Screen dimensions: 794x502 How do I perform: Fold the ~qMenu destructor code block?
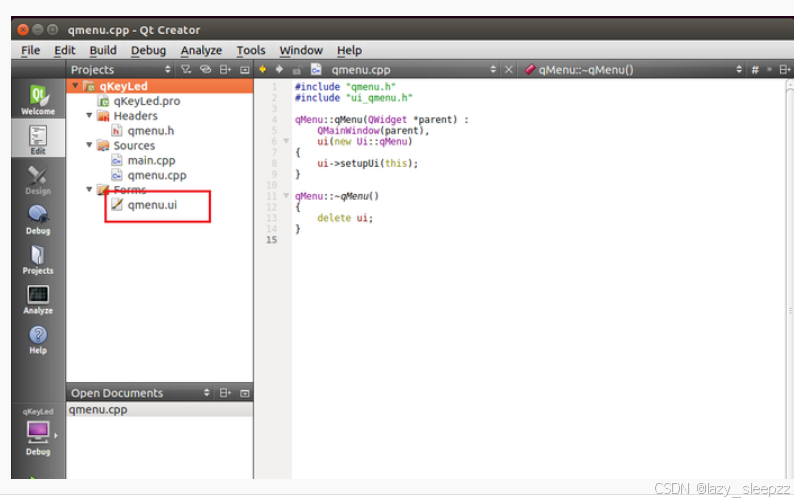286,196
